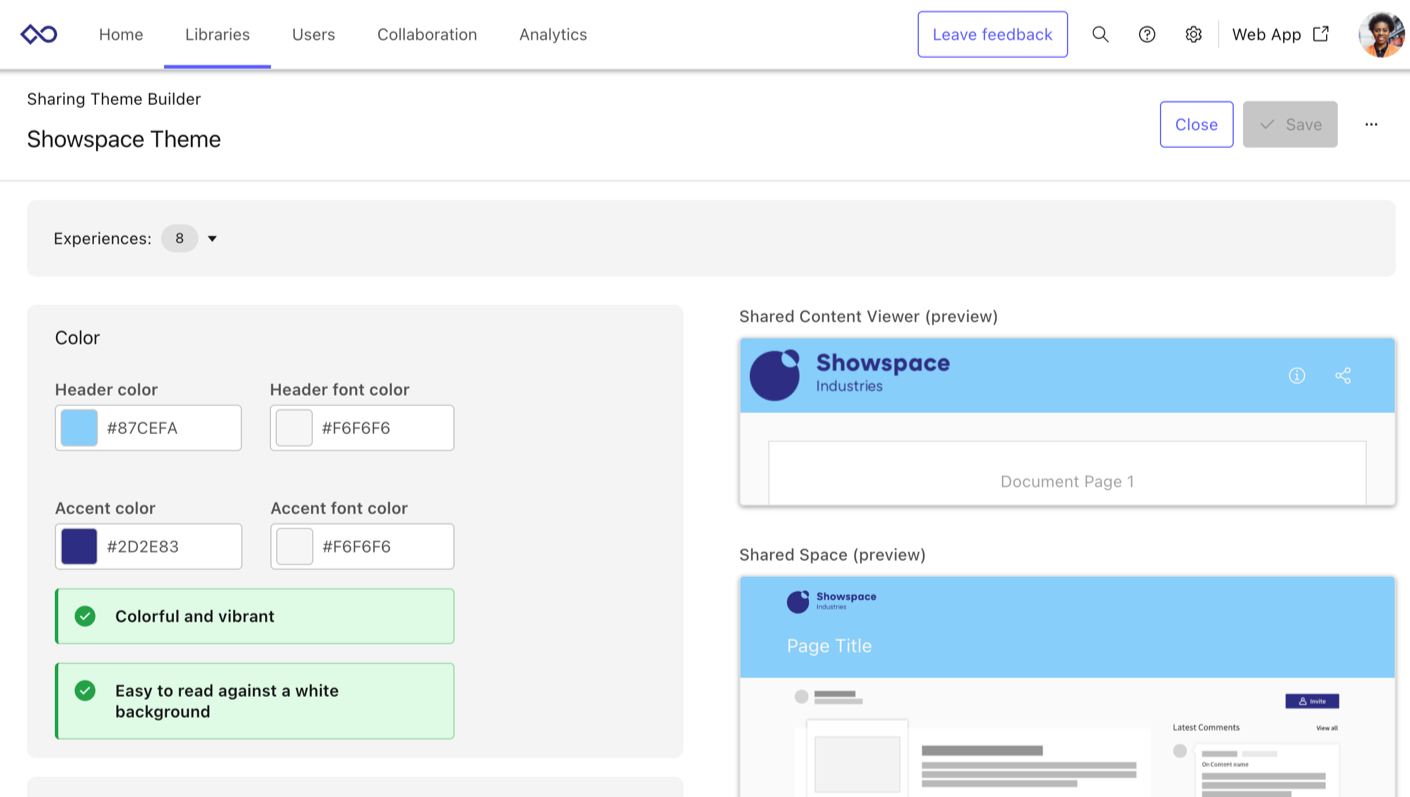Click the info icon in Shared Content Viewer preview
1410x797 pixels.
(x=1297, y=375)
